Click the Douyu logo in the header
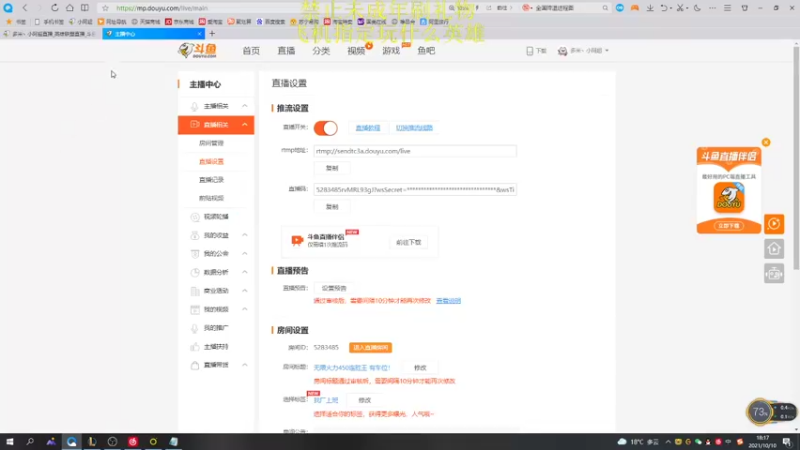The height and width of the screenshot is (450, 800). coord(197,51)
